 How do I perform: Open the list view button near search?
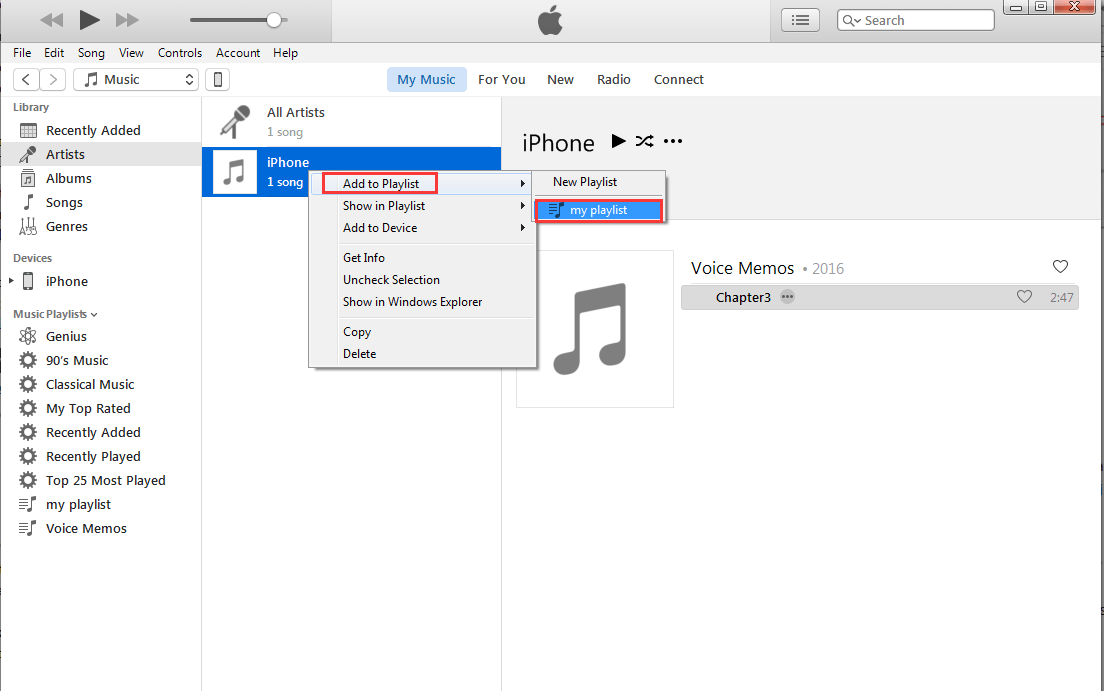[x=800, y=20]
